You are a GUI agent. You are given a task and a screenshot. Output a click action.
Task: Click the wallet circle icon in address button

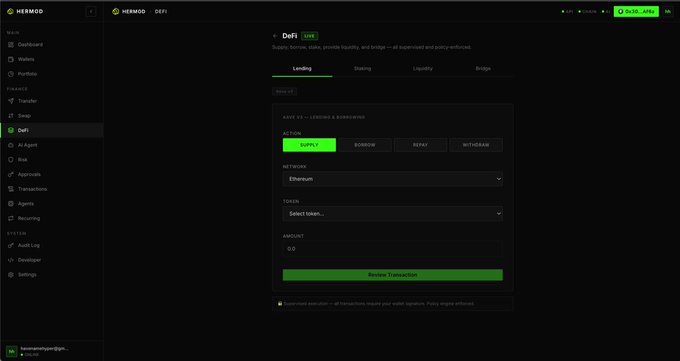tap(620, 12)
